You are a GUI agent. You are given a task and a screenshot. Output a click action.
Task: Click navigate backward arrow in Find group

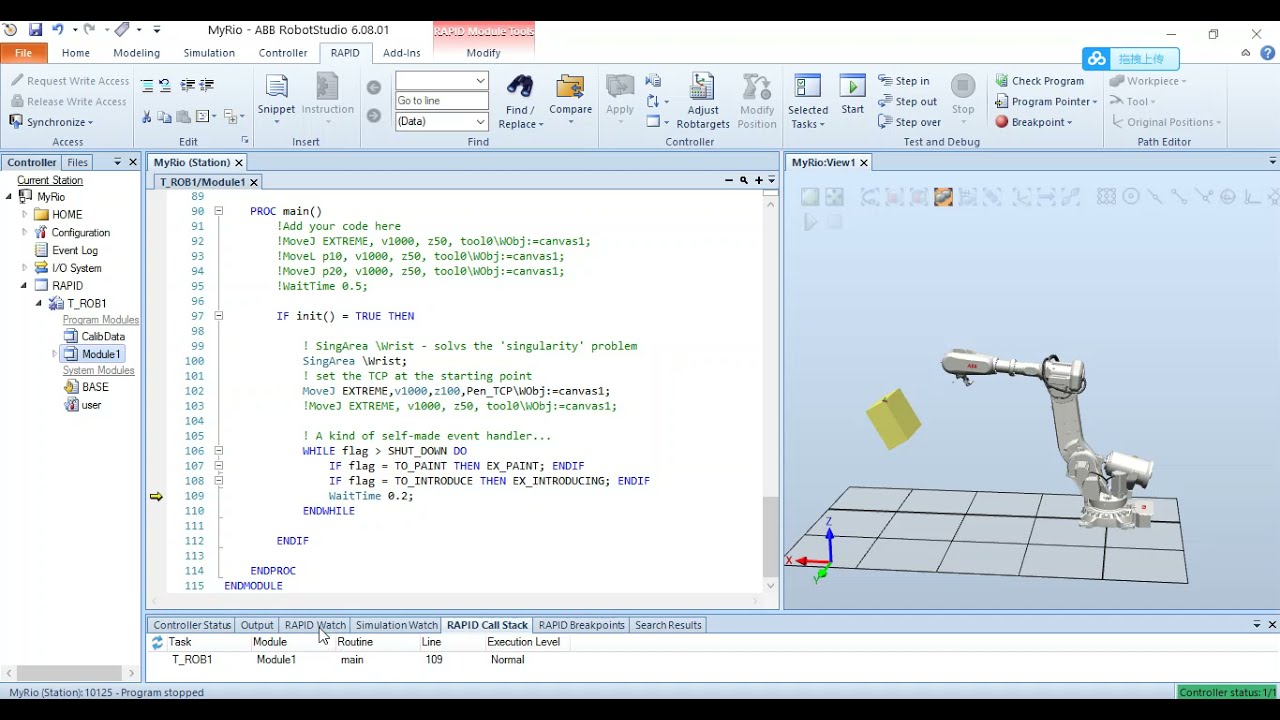pos(374,88)
